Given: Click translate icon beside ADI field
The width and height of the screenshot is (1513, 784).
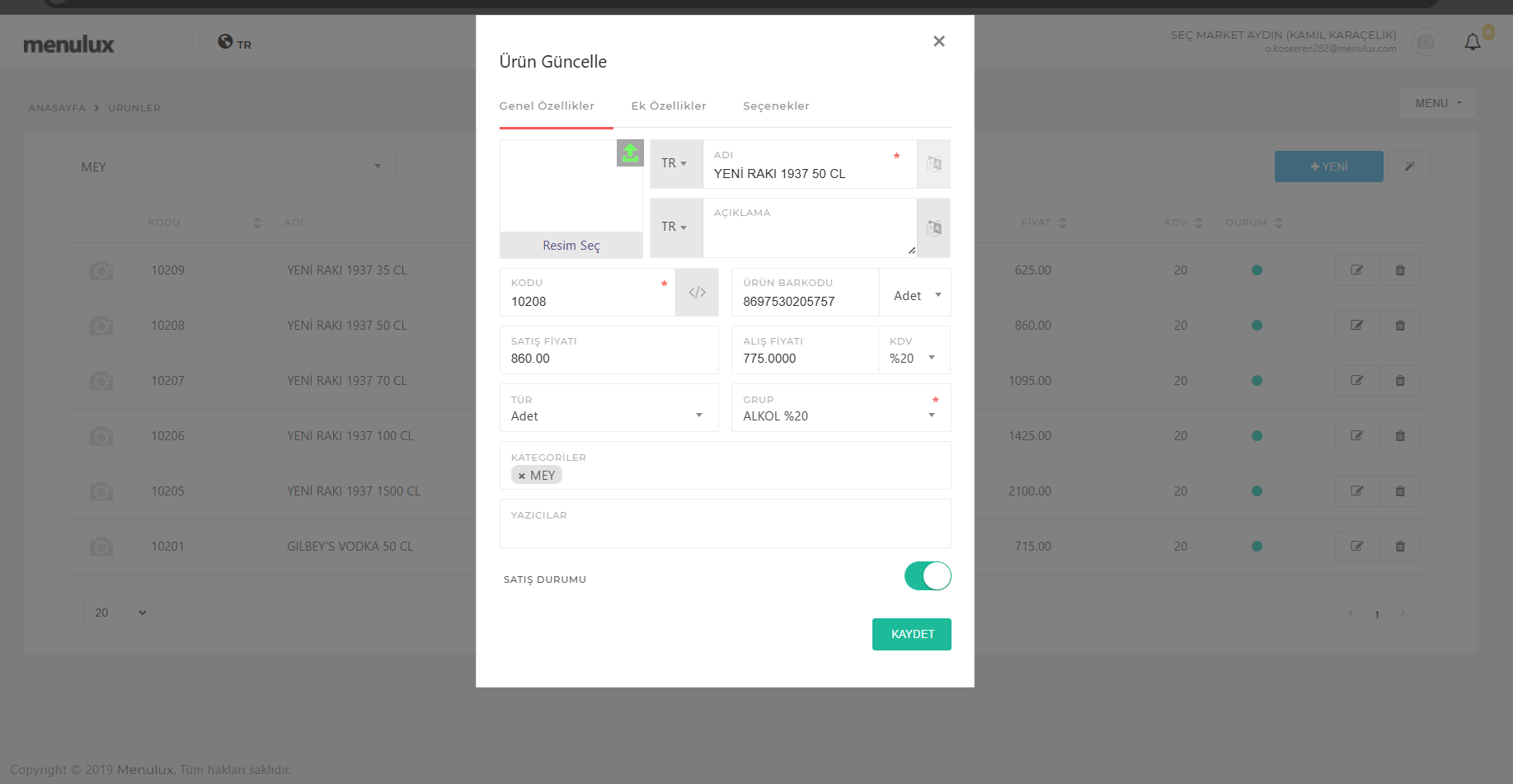Looking at the screenshot, I should (x=933, y=164).
